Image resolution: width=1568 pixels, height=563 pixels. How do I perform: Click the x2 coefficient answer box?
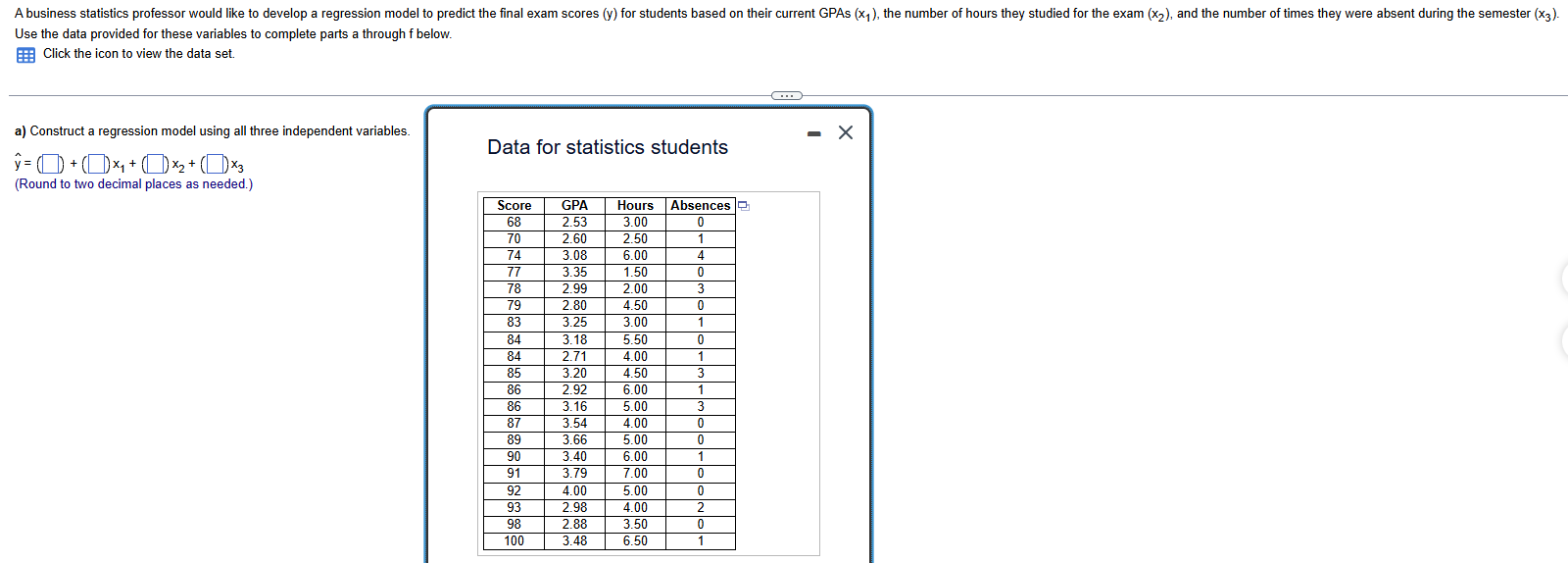156,164
